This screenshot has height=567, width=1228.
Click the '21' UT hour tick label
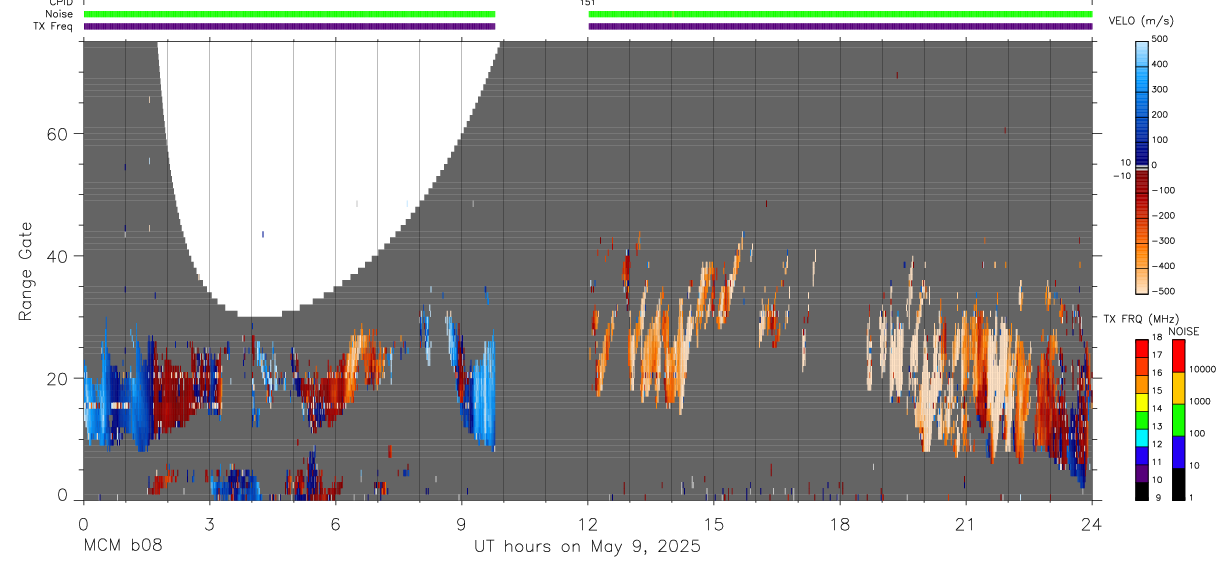coord(966,524)
